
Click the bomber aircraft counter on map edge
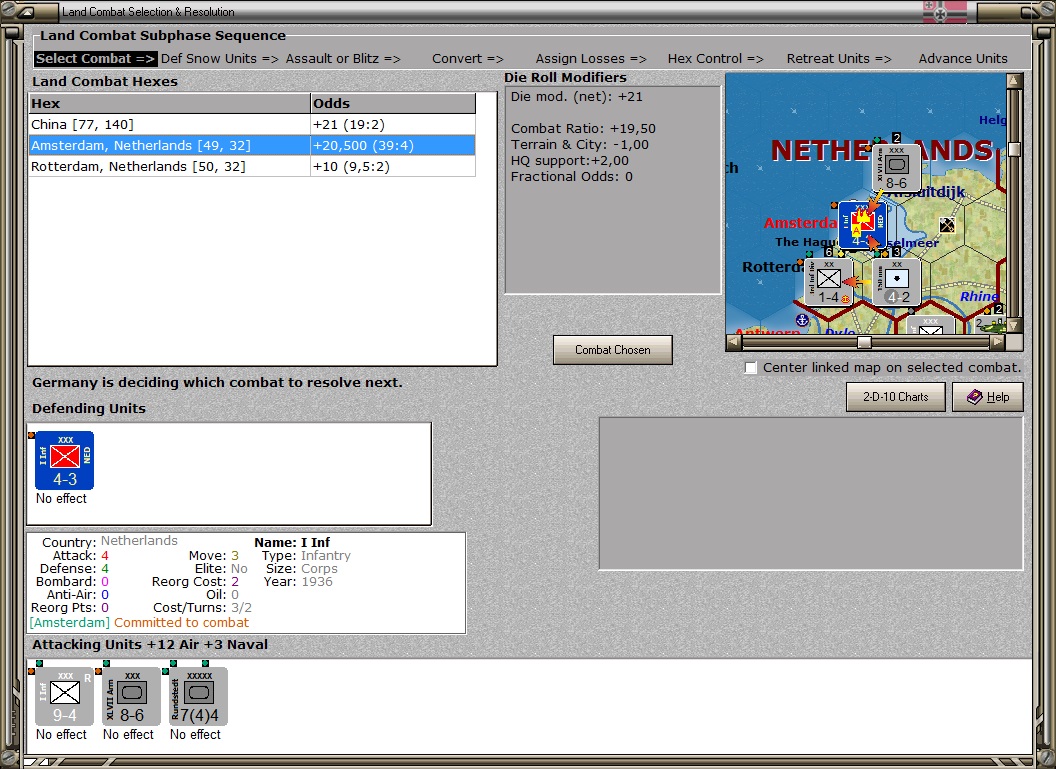click(x=991, y=326)
